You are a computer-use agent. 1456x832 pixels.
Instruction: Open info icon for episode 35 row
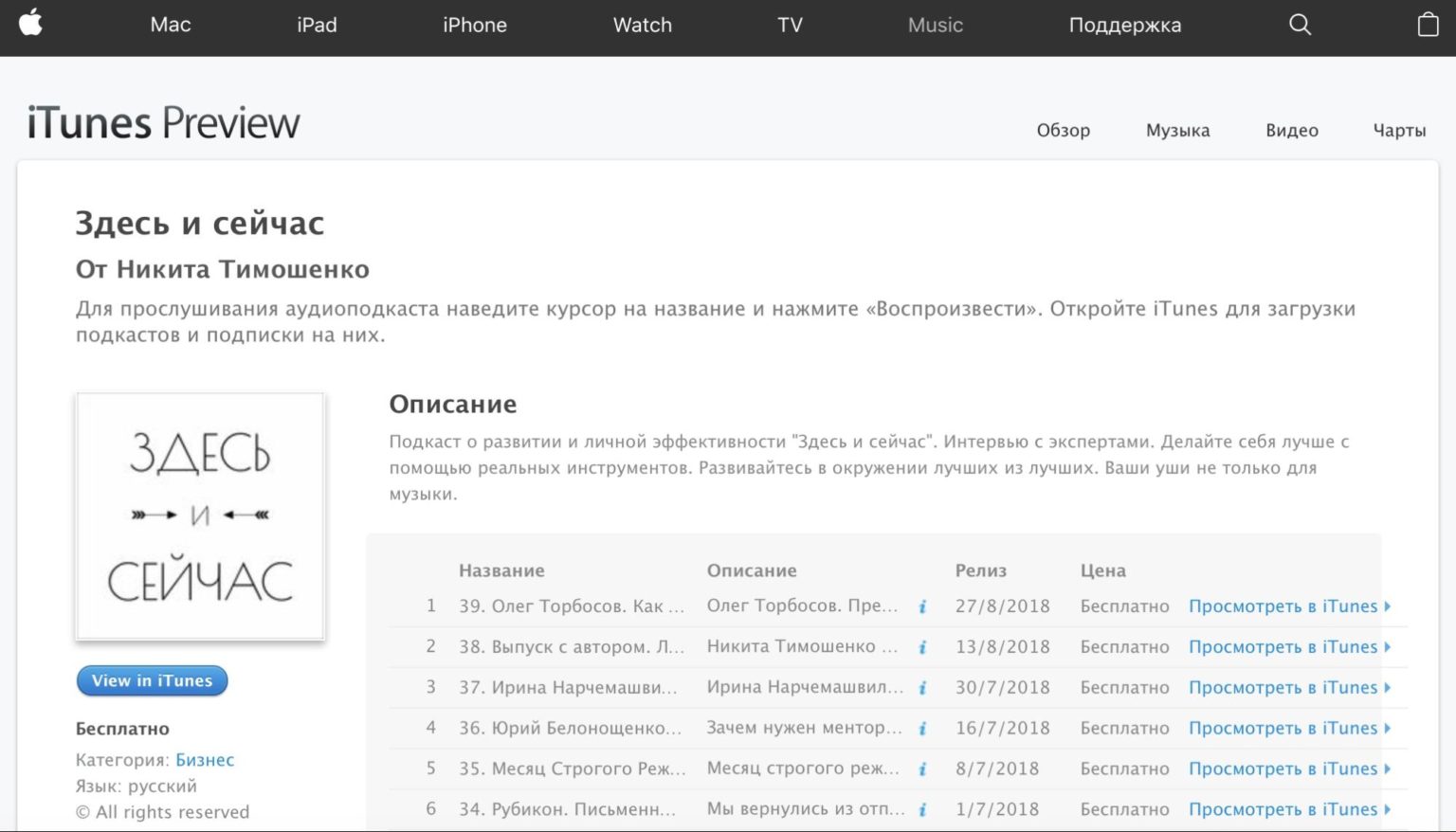coord(922,769)
